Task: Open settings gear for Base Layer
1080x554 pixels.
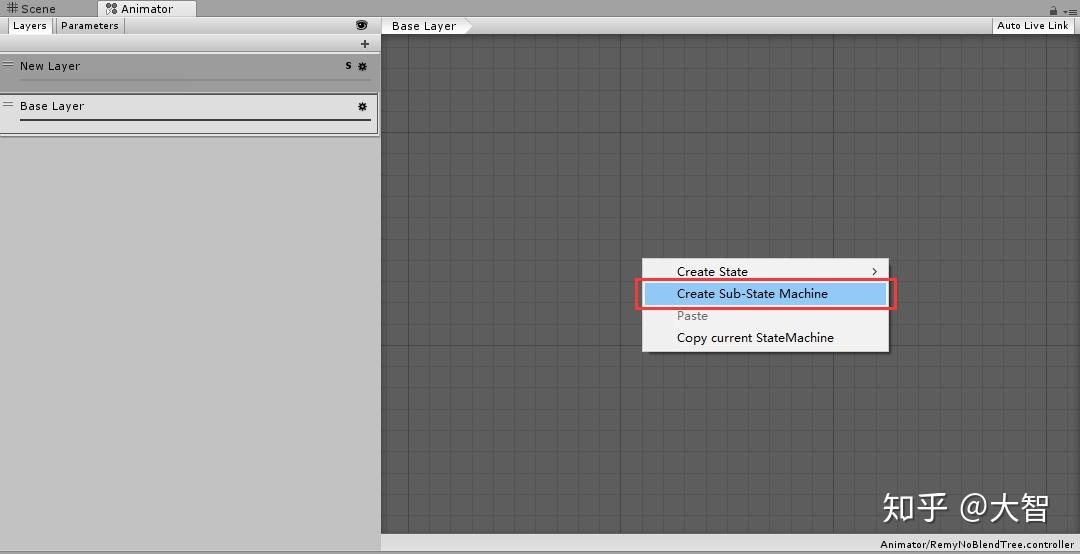Action: click(x=362, y=106)
